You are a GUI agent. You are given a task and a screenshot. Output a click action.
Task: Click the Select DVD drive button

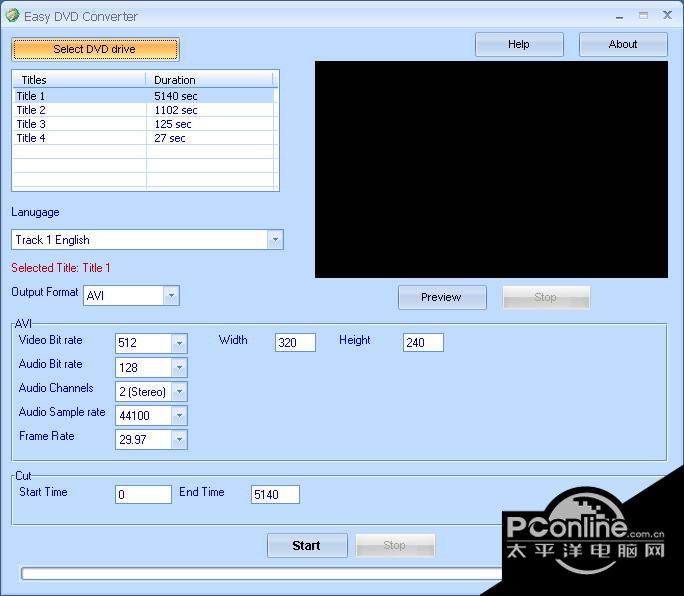coord(95,49)
